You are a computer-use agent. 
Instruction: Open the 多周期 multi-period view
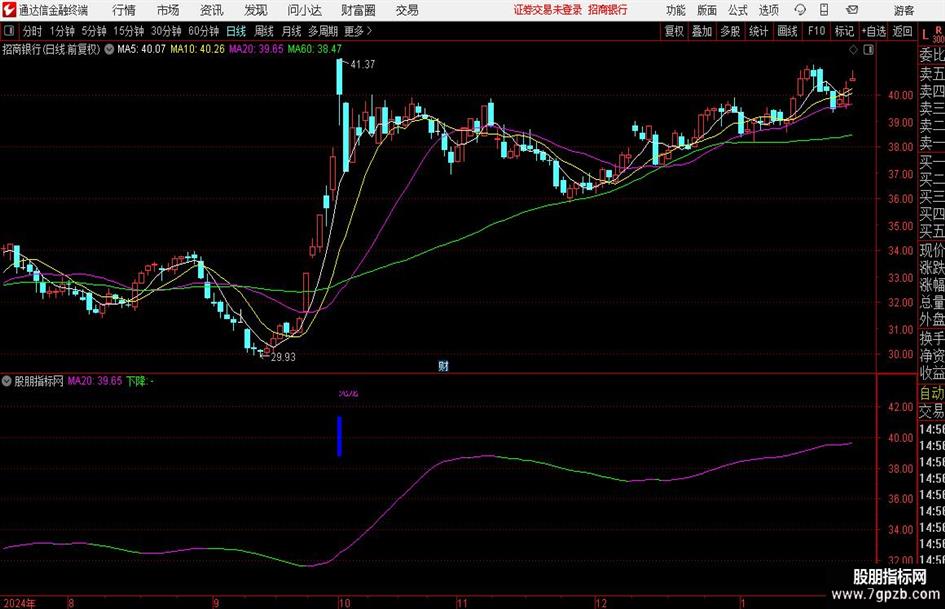323,31
